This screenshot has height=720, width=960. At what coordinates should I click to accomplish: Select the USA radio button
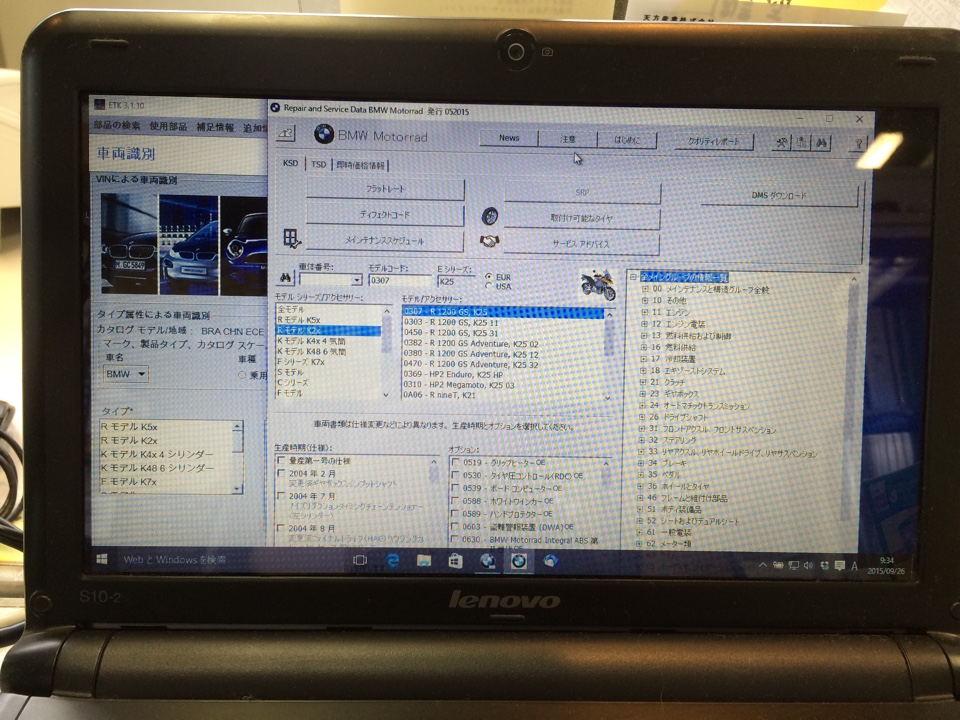click(488, 286)
